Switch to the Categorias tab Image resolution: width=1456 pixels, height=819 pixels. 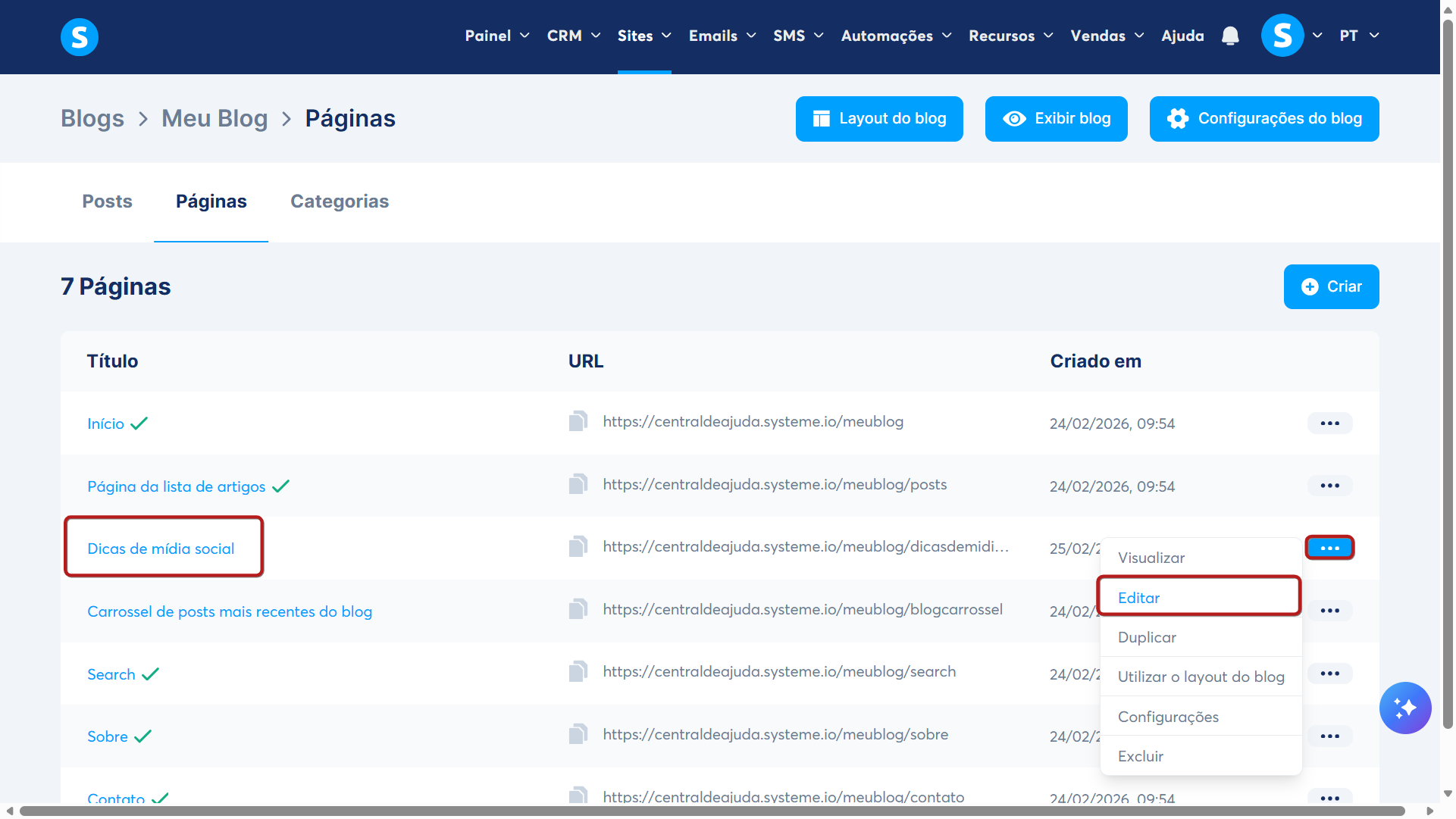coord(339,202)
